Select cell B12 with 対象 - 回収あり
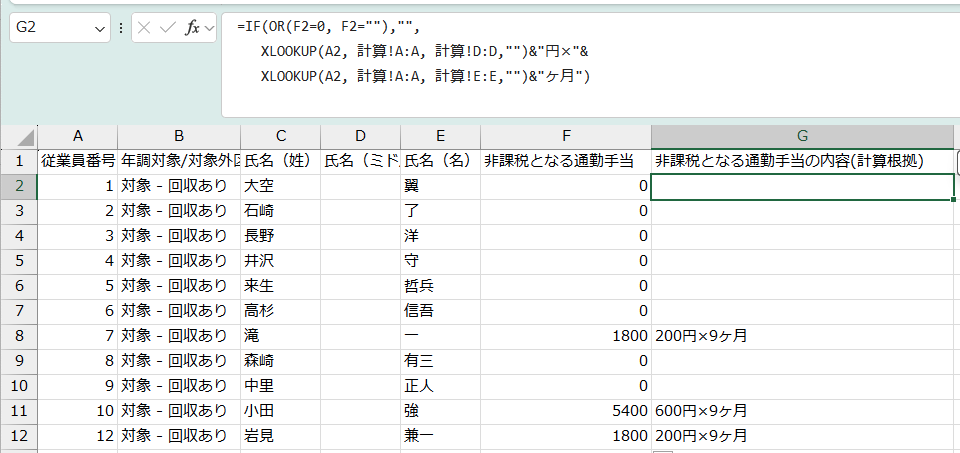The width and height of the screenshot is (960, 453). point(178,436)
